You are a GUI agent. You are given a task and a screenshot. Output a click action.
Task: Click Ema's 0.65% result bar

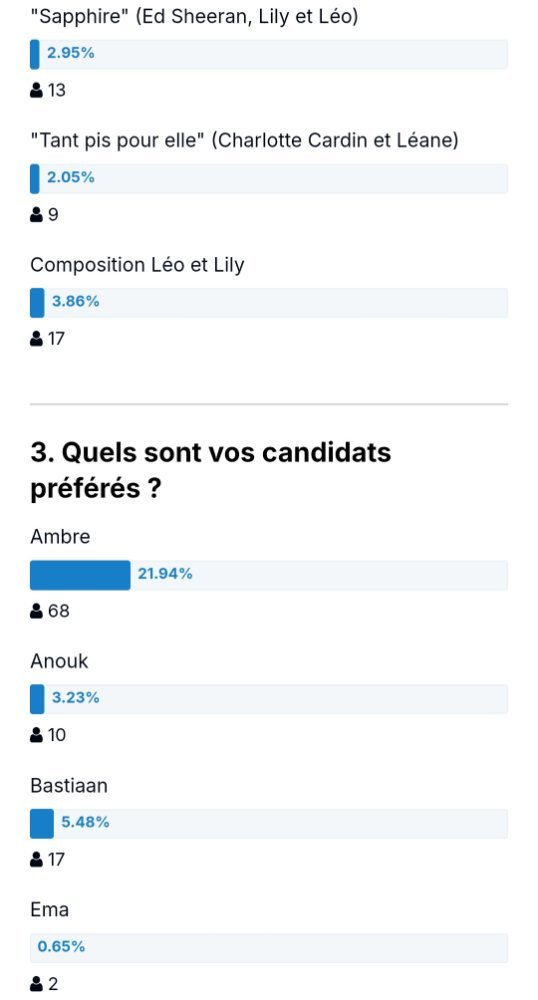269,947
